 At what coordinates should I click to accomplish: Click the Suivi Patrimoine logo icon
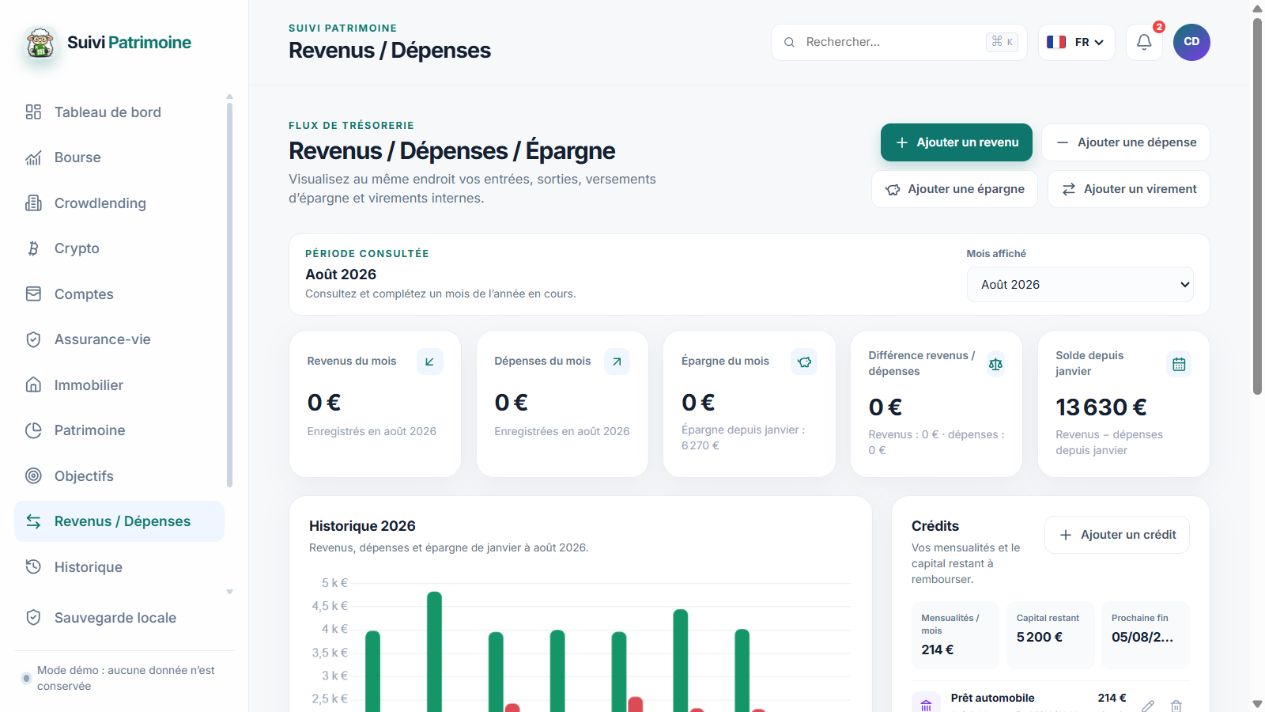tap(41, 43)
